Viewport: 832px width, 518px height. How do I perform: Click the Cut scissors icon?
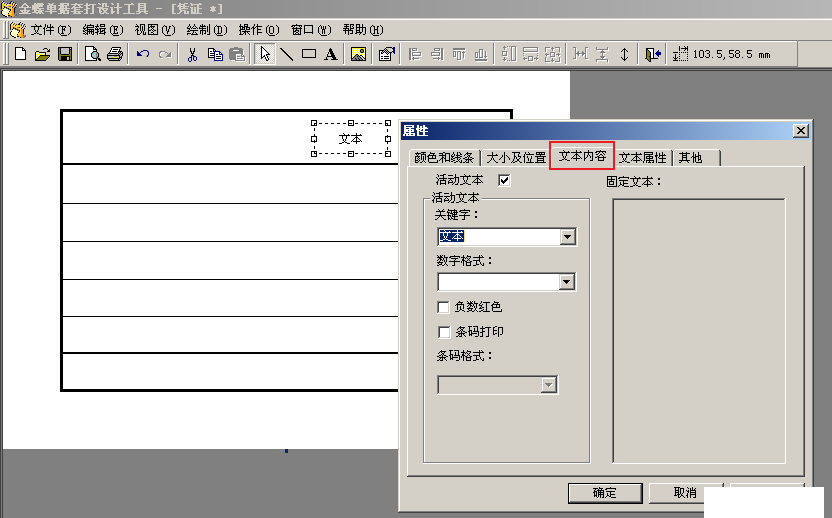click(192, 54)
